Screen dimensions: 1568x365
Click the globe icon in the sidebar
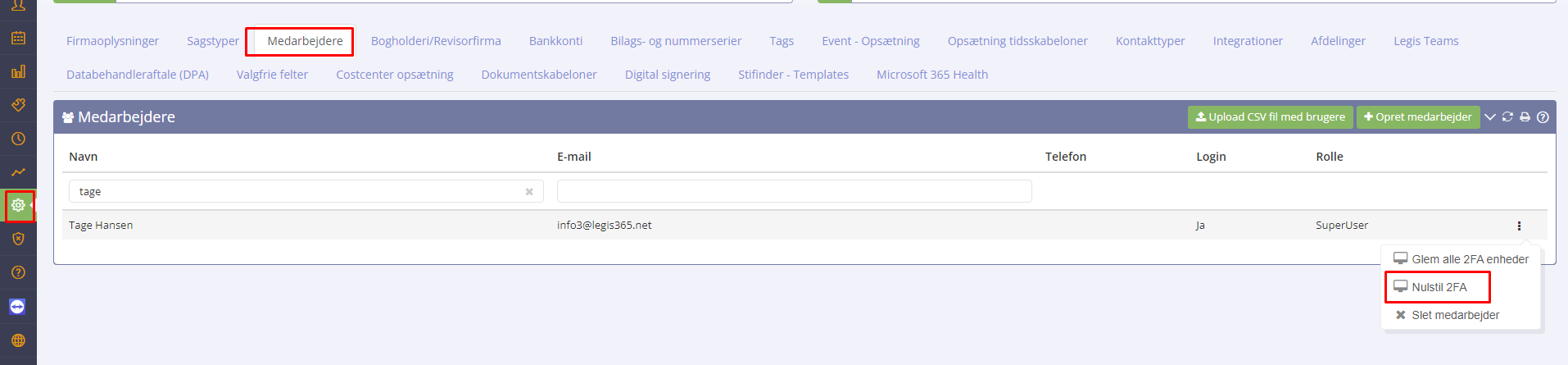[18, 340]
